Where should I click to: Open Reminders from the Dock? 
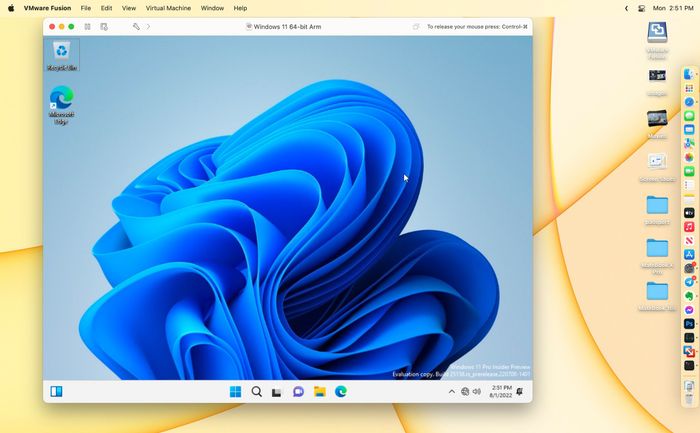coord(689,185)
